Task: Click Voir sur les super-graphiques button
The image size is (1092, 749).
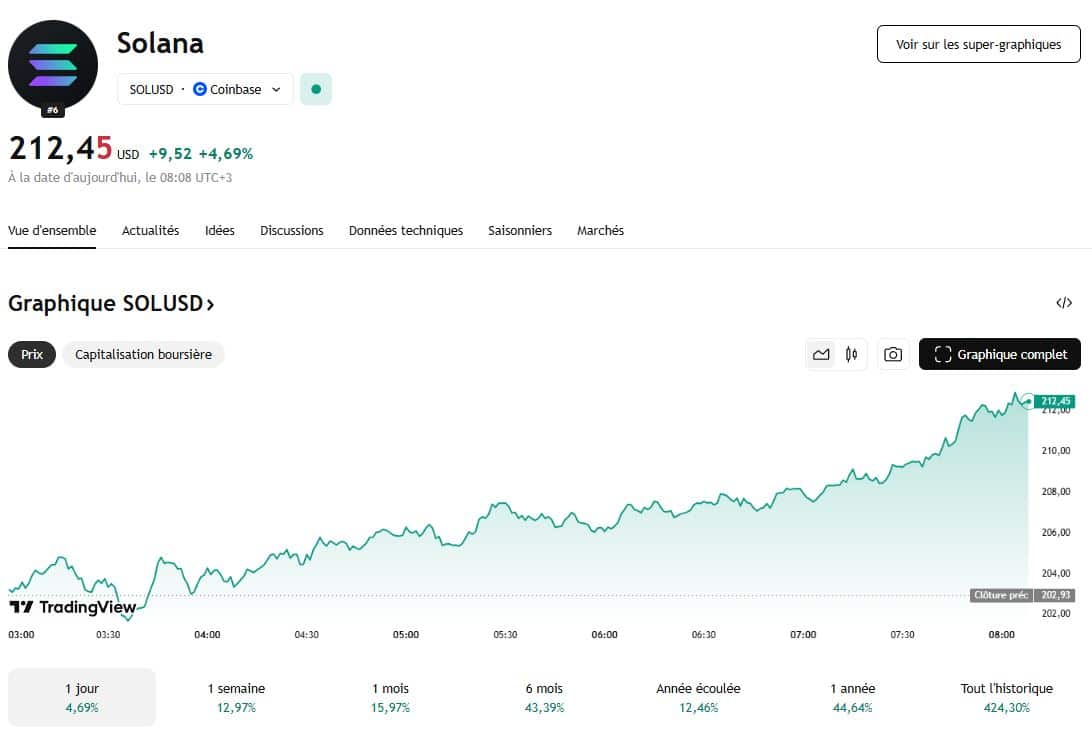Action: [x=978, y=45]
